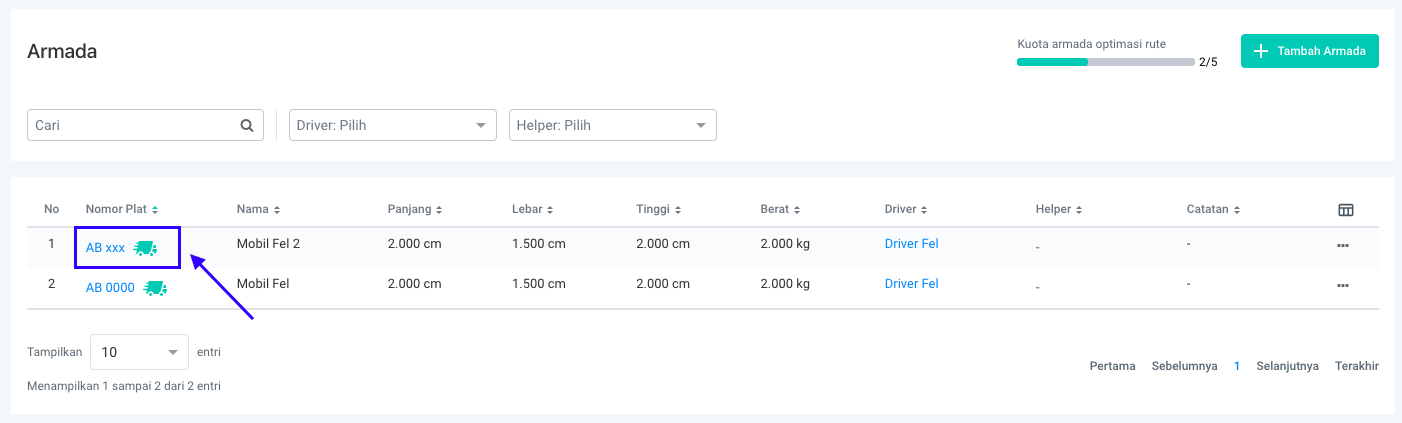Viewport: 1402px width, 423px height.
Task: Sort the table by Panjang column
Action: pyautogui.click(x=415, y=210)
